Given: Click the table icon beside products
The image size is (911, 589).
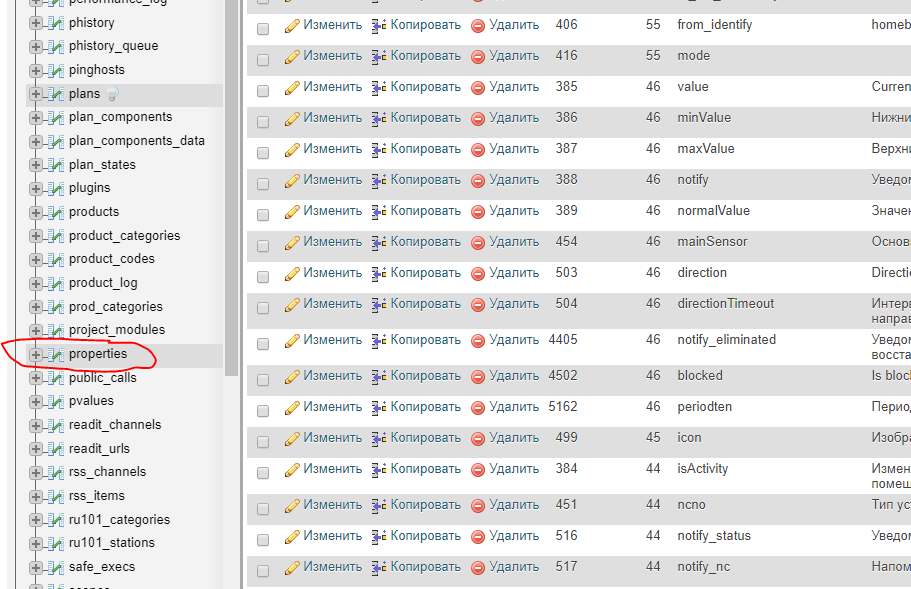Looking at the screenshot, I should click(x=56, y=213).
